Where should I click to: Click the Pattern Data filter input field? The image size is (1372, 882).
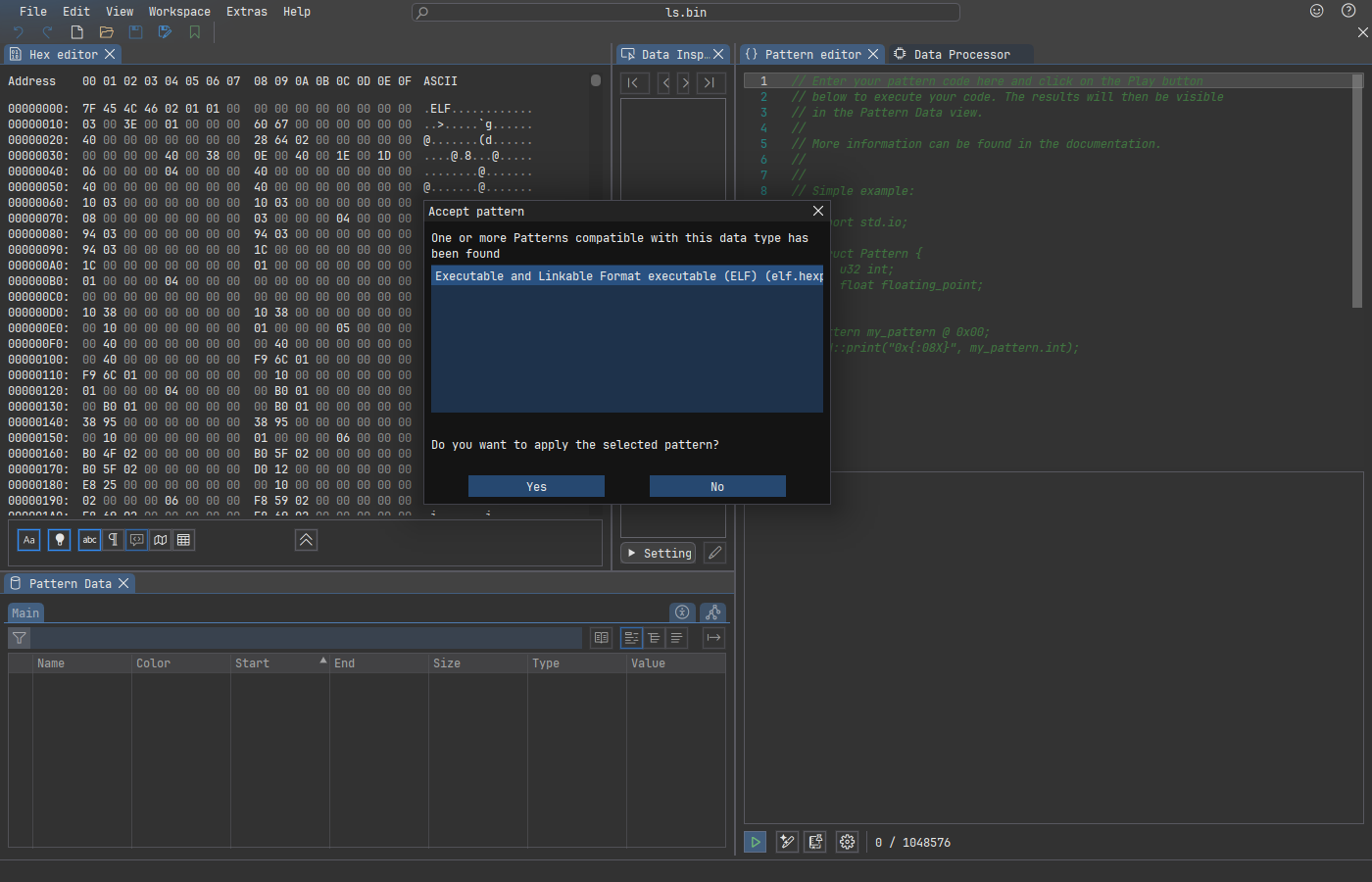coord(306,638)
